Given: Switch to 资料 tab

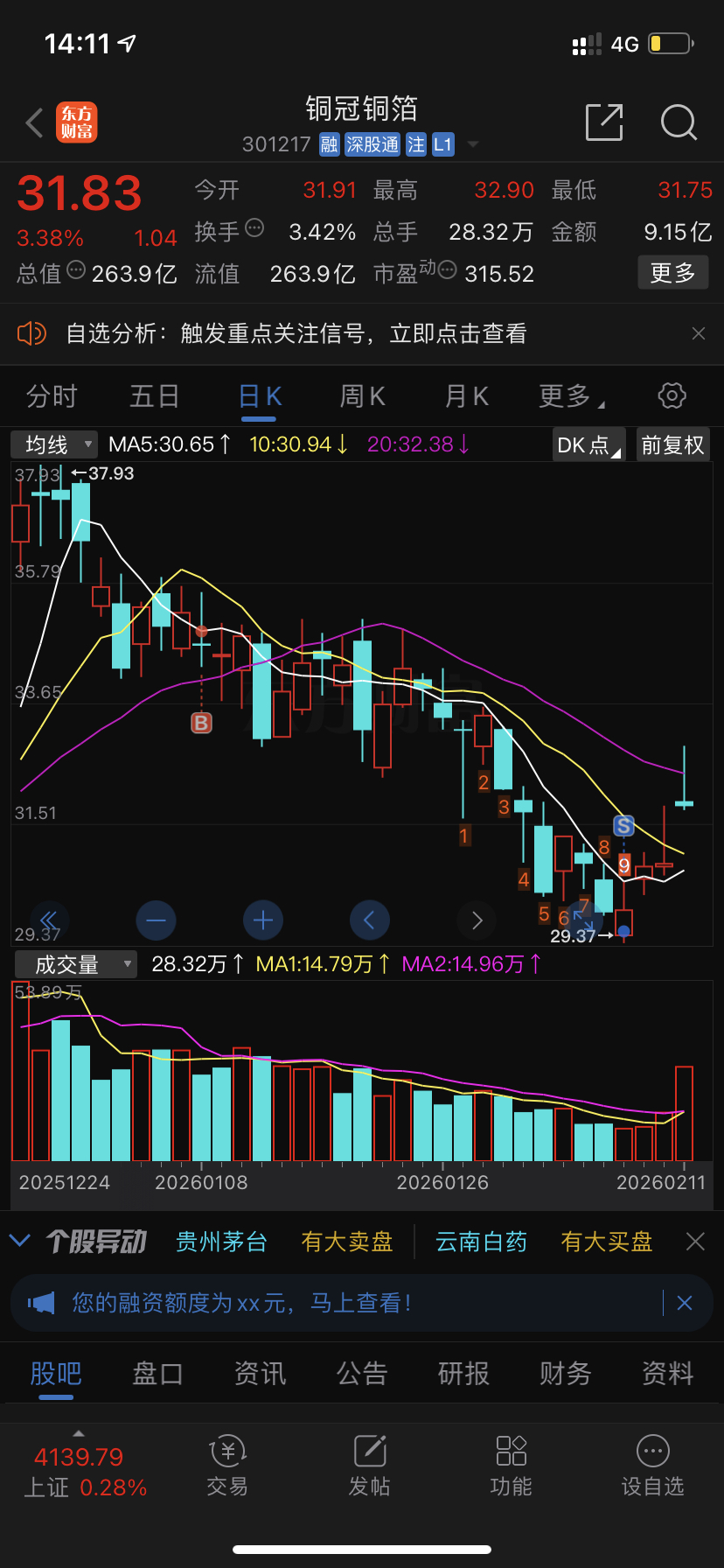Looking at the screenshot, I should click(668, 1374).
